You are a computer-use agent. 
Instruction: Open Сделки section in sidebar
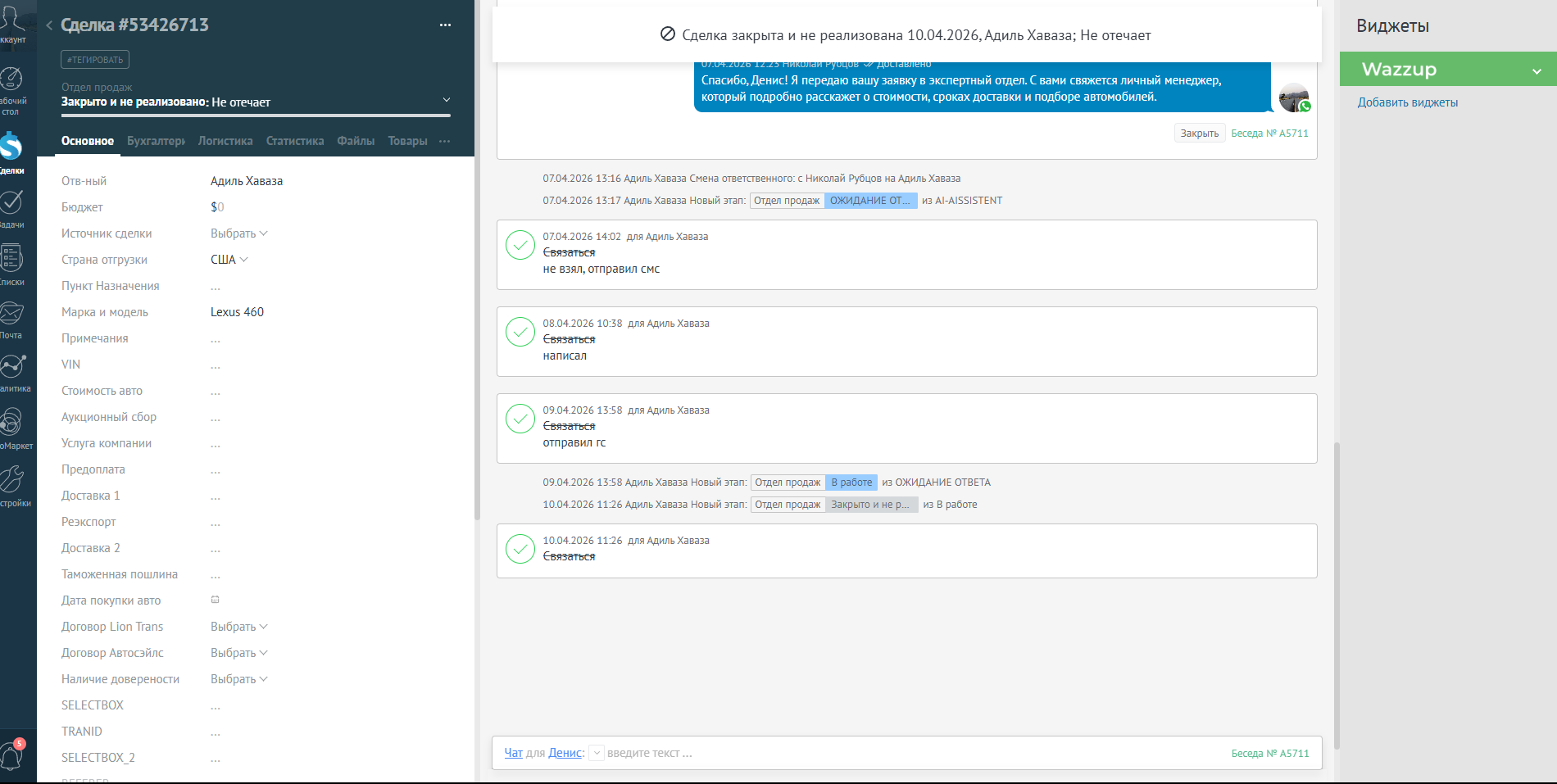pos(11,152)
